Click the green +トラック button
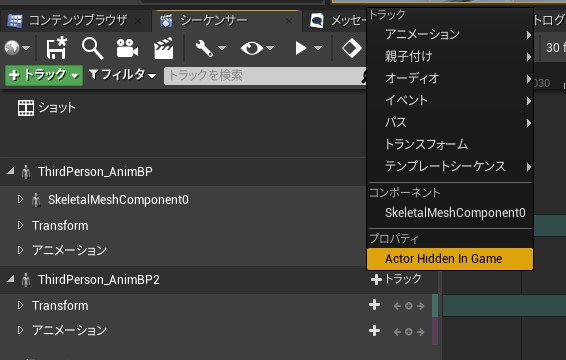Image resolution: width=566 pixels, height=360 pixels. [x=44, y=75]
